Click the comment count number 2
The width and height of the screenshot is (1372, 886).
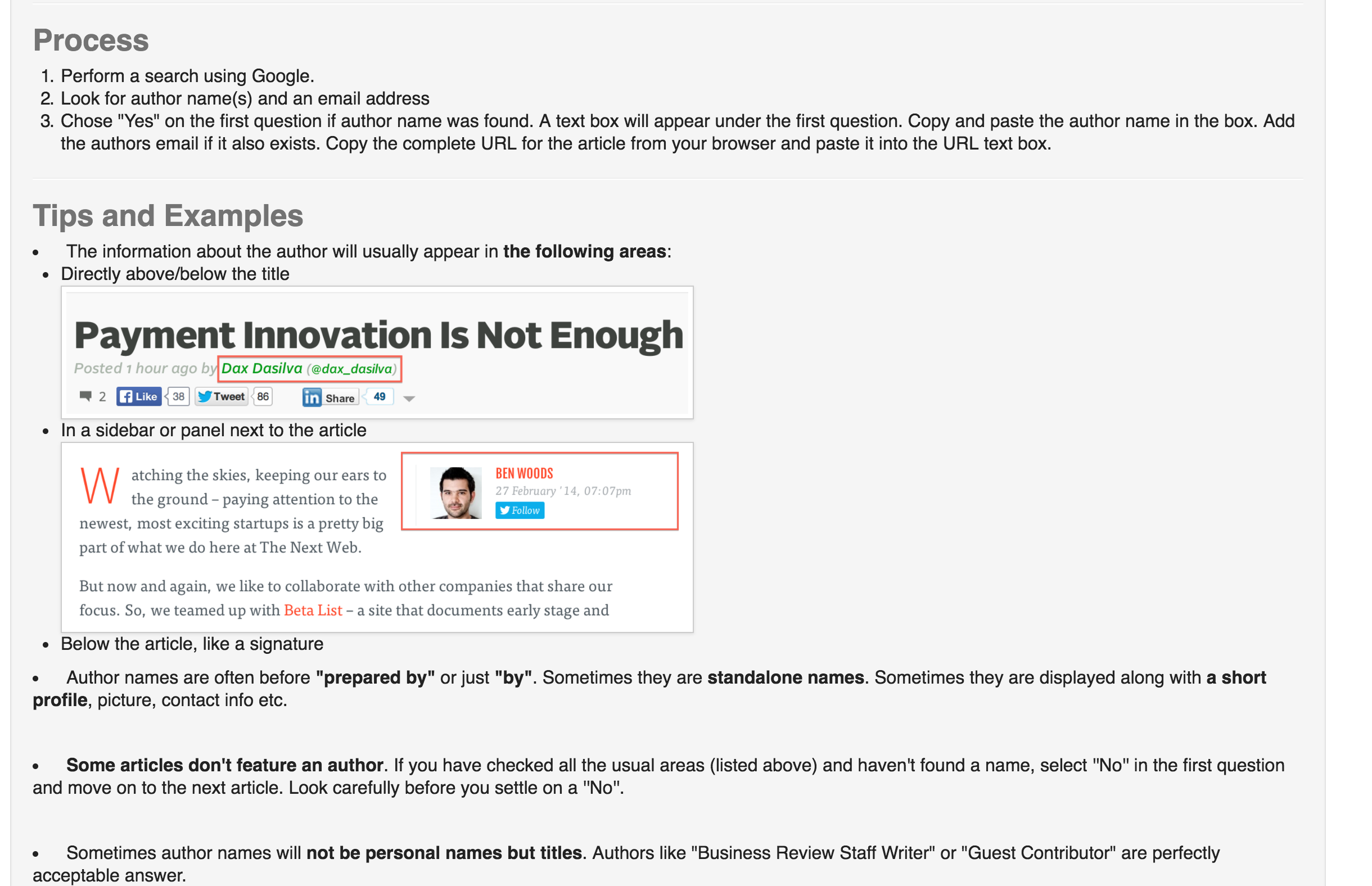102,397
